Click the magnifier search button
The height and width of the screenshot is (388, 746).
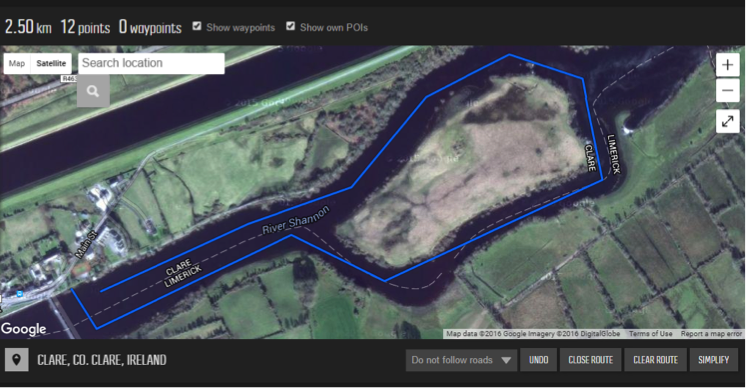pos(93,91)
